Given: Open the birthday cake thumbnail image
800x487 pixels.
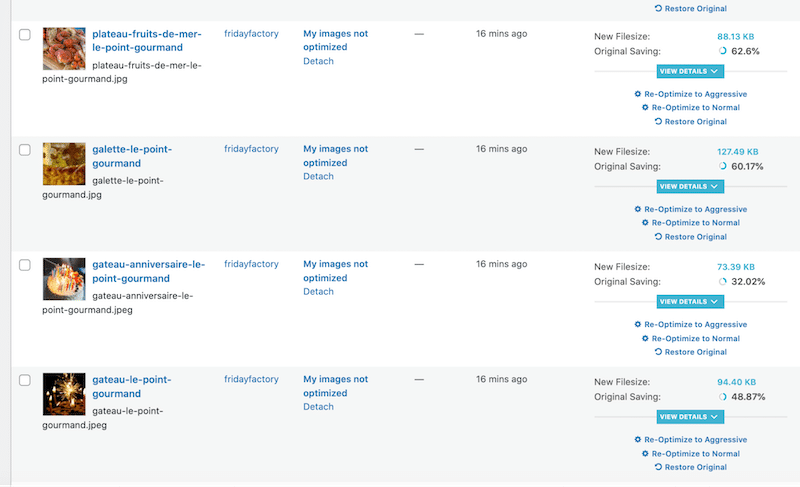Looking at the screenshot, I should pos(64,279).
